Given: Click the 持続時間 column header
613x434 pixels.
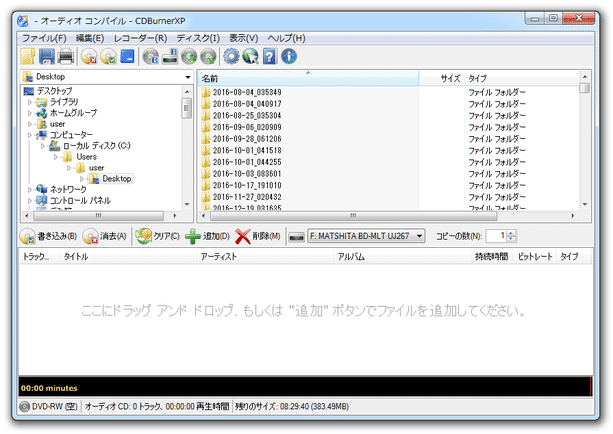Looking at the screenshot, I should 491,256.
